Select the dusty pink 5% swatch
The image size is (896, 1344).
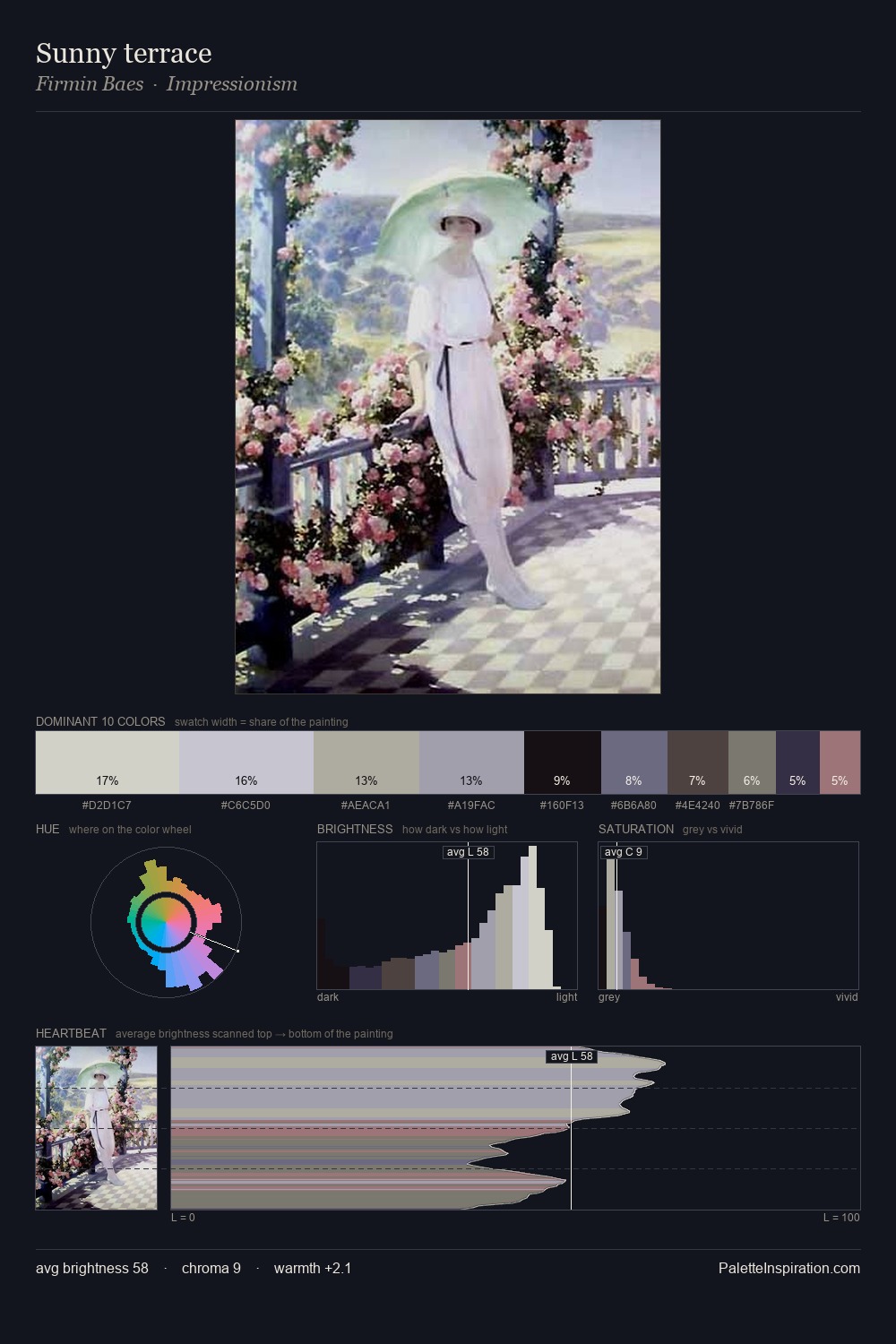(x=840, y=762)
